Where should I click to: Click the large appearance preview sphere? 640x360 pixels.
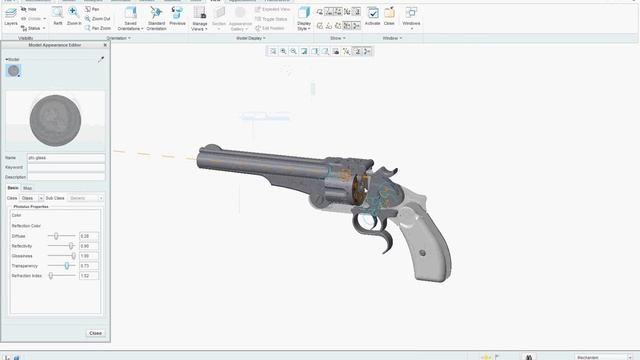(x=55, y=120)
